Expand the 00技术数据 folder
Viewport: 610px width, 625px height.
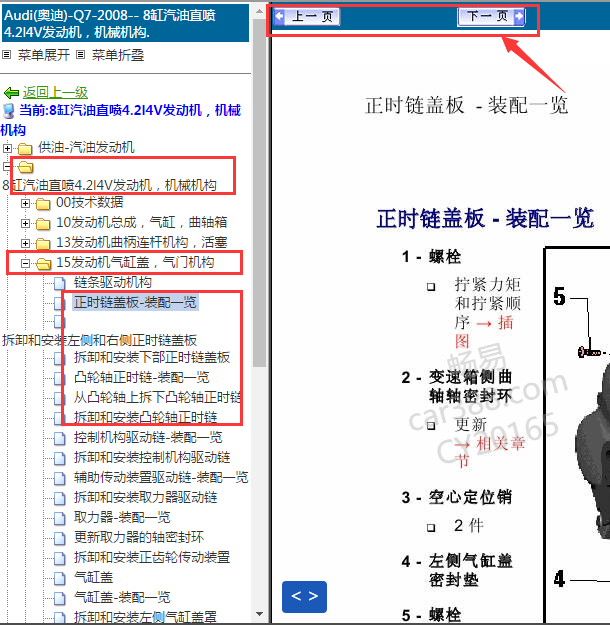(25, 203)
